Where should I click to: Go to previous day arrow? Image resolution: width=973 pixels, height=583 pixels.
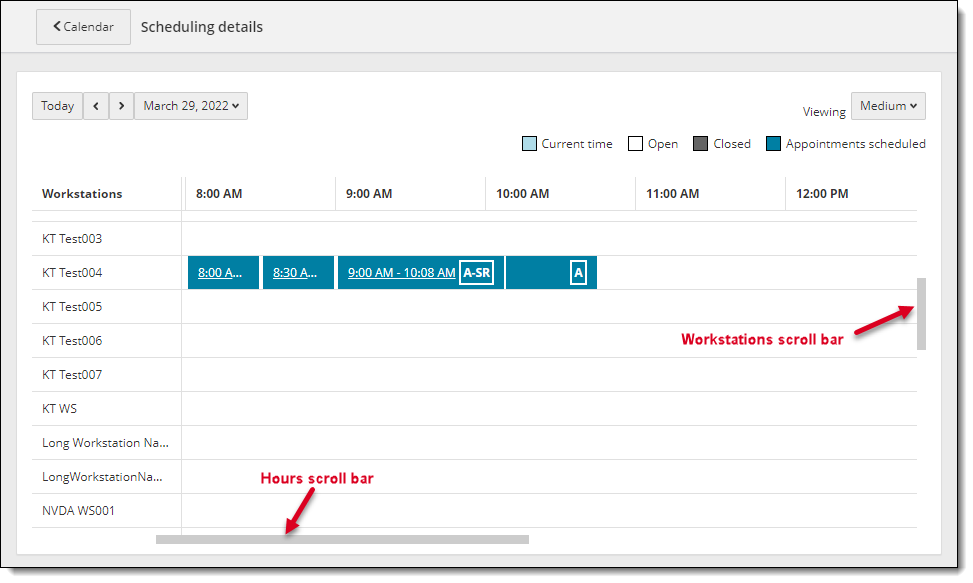tap(96, 106)
